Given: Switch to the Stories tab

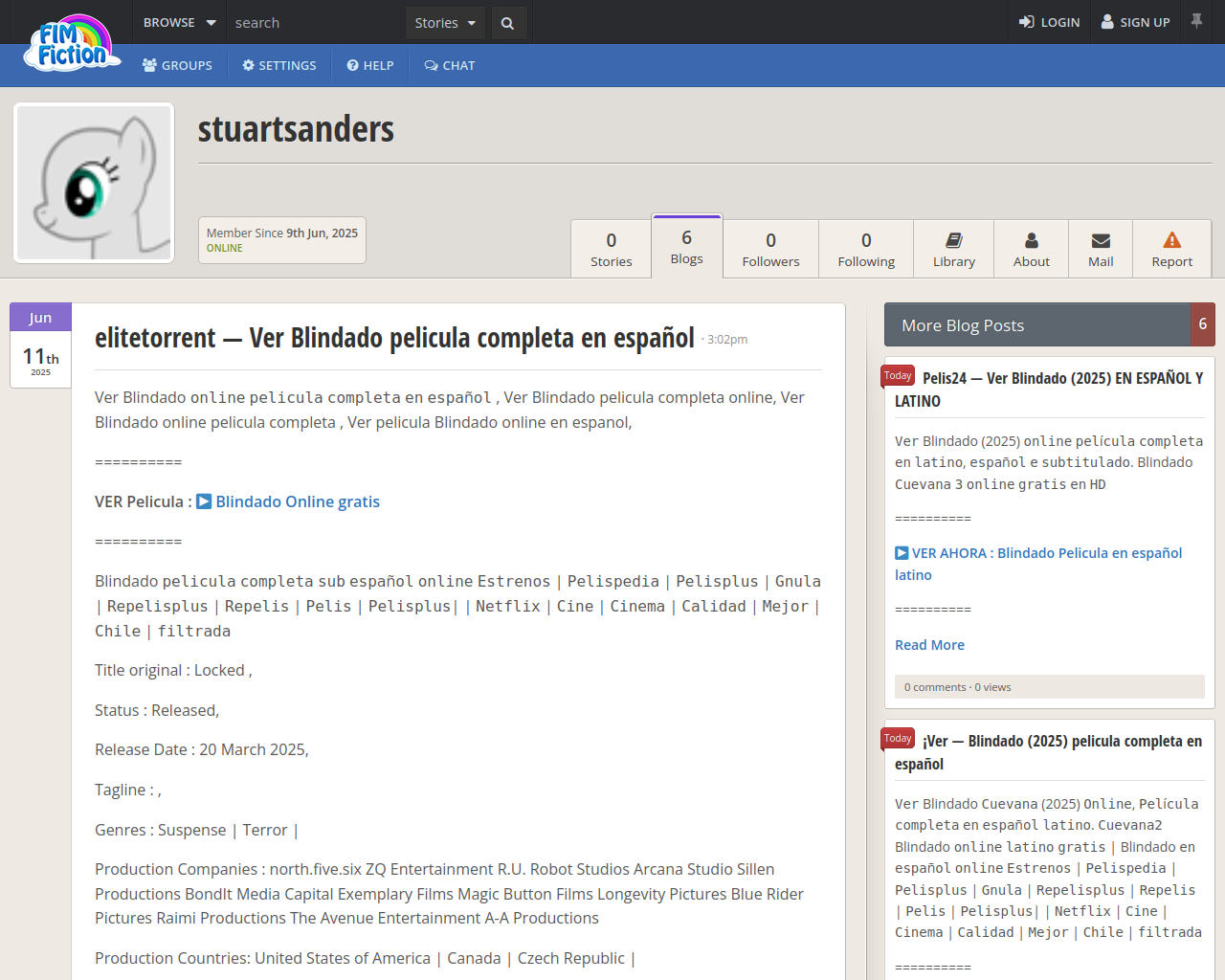Looking at the screenshot, I should point(612,249).
